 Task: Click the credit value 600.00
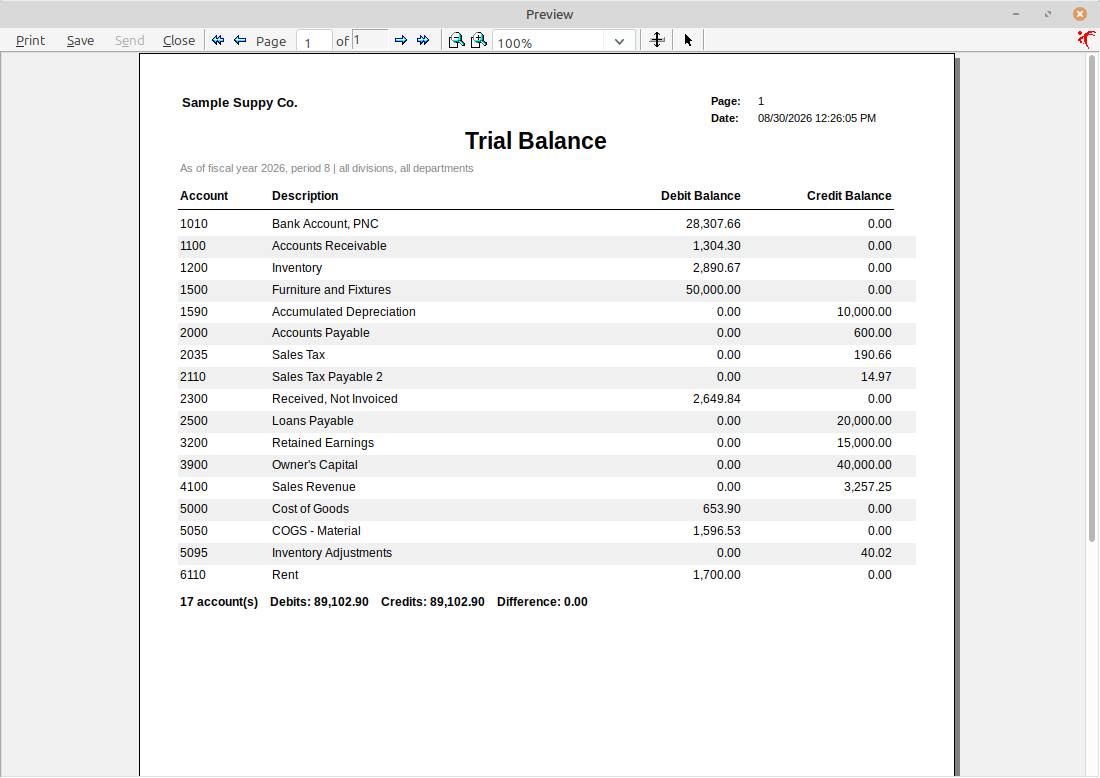[x=873, y=333]
